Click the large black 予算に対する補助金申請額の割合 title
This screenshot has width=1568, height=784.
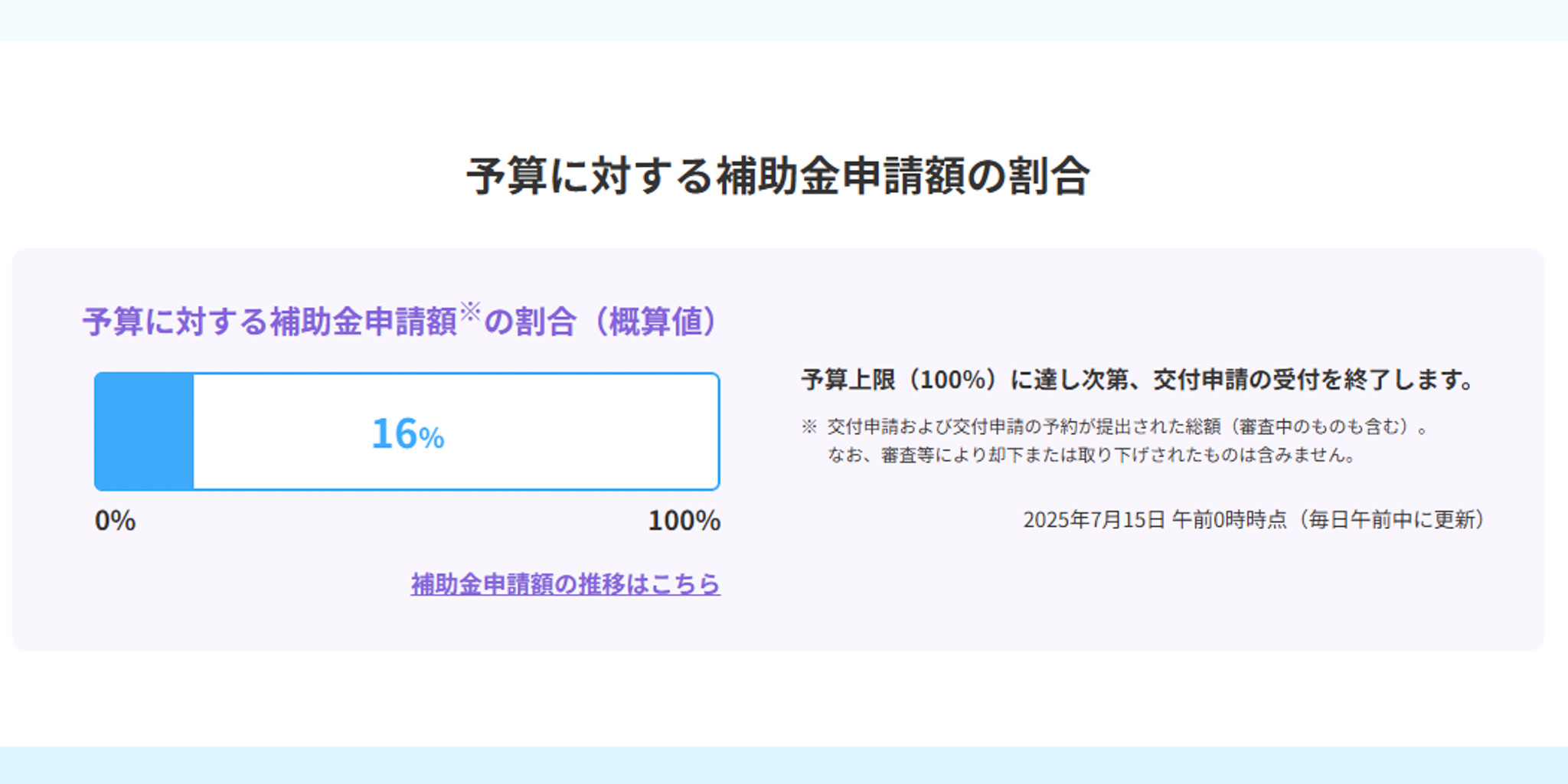click(778, 176)
